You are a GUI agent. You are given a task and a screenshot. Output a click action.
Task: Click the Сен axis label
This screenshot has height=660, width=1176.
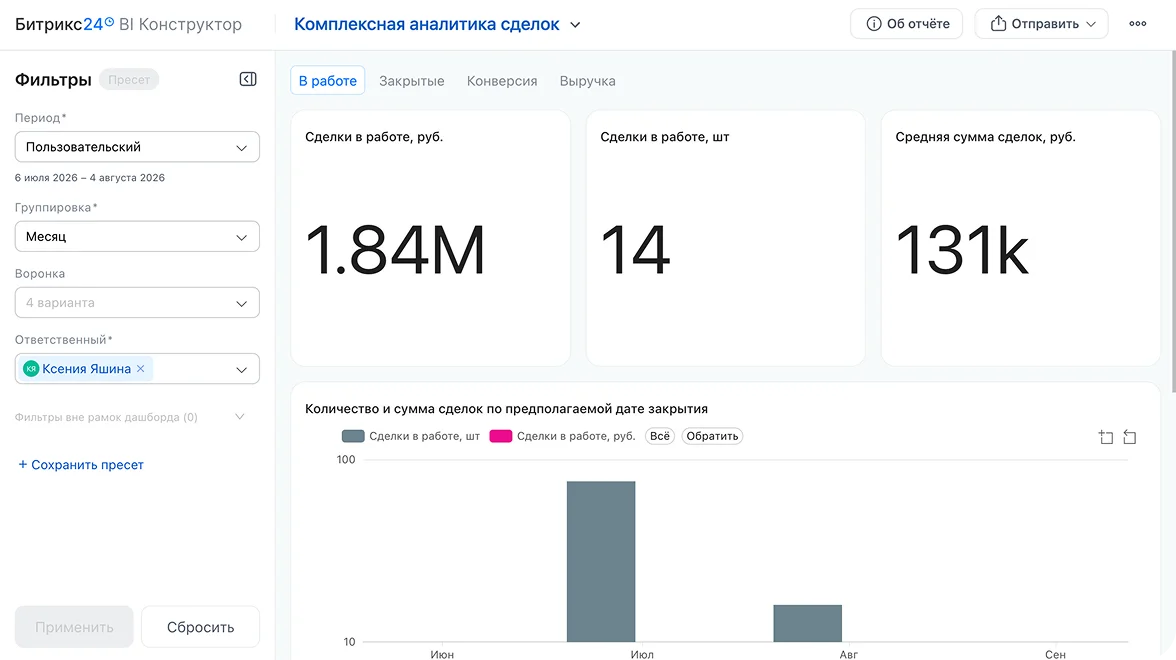pos(1055,654)
